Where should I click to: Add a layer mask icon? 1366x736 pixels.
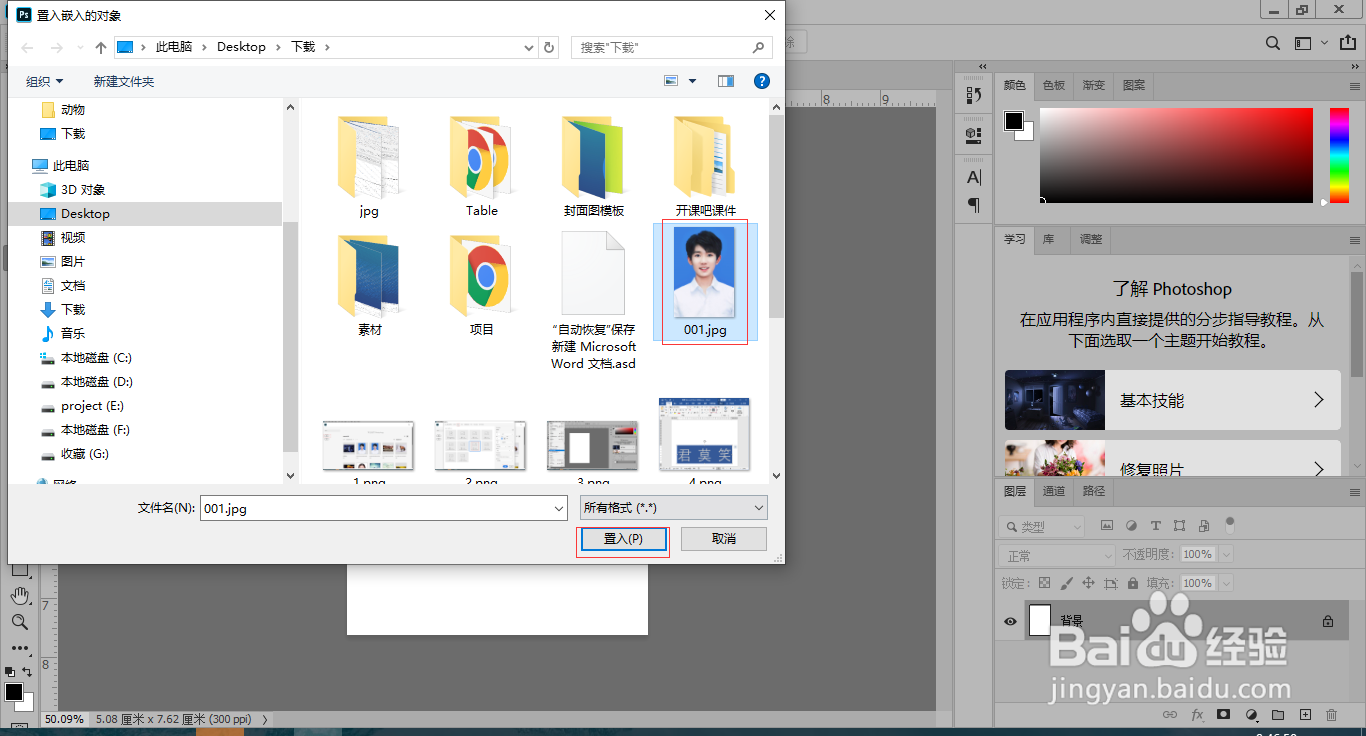click(1223, 715)
